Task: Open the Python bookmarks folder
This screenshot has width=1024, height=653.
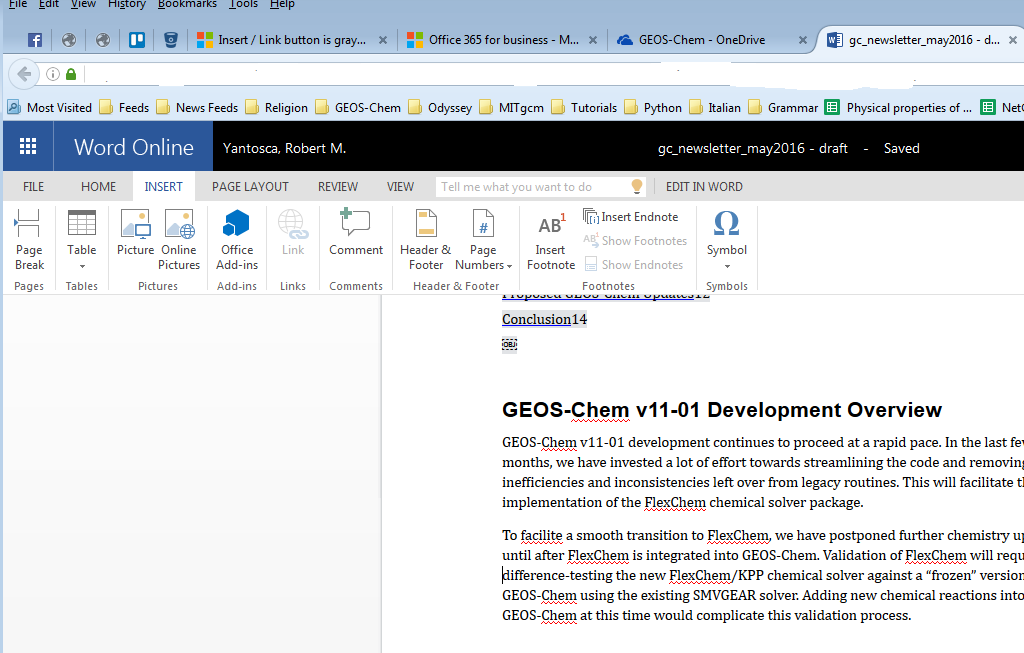Action: tap(662, 108)
